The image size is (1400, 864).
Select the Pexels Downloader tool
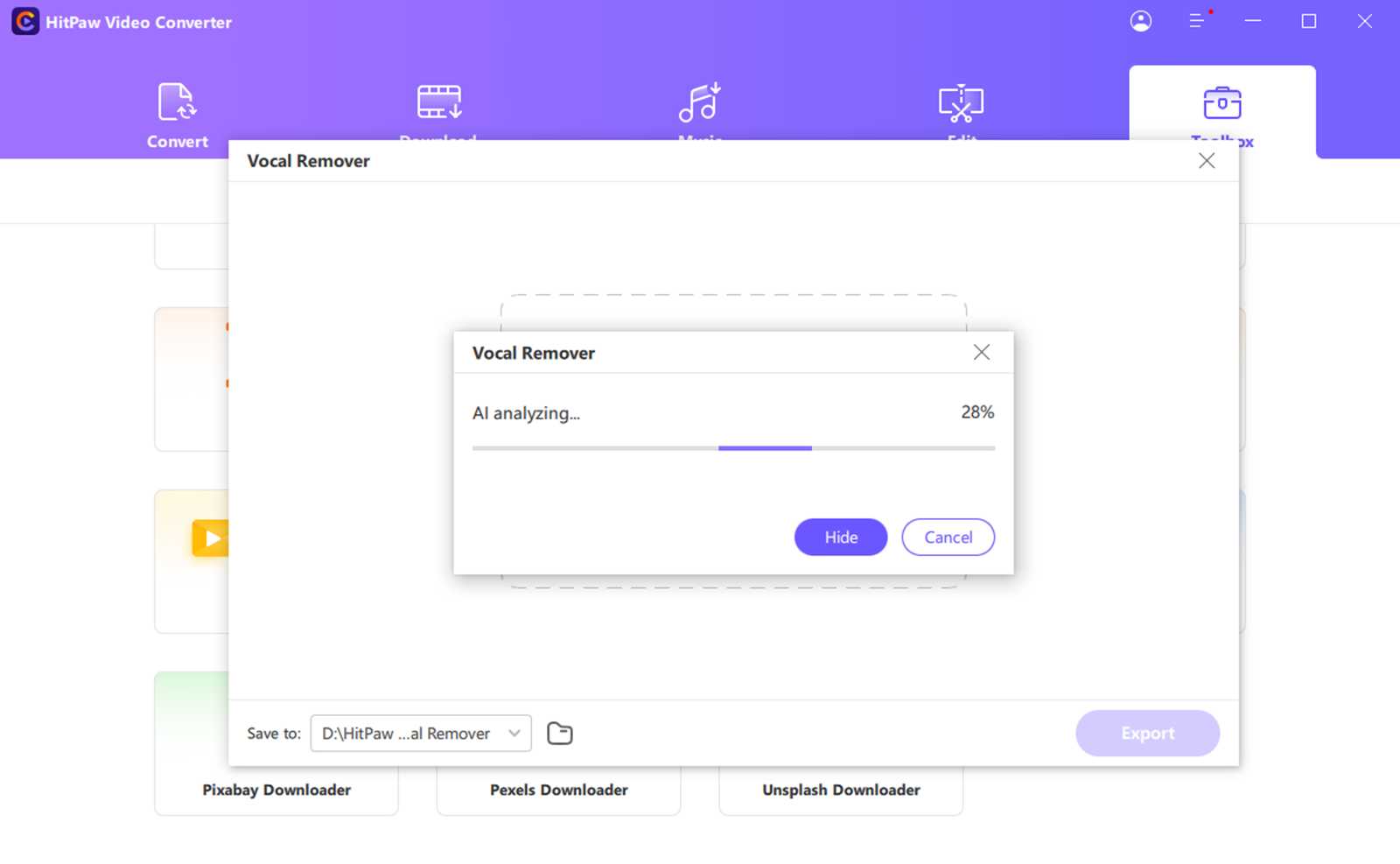(558, 789)
